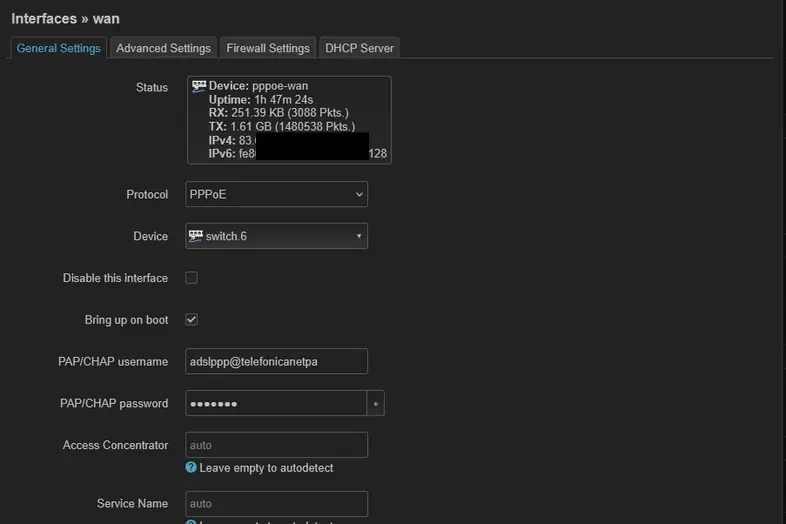The height and width of the screenshot is (524, 786).
Task: Click the help icon by Leave empty to autodetect
Action: tap(191, 467)
